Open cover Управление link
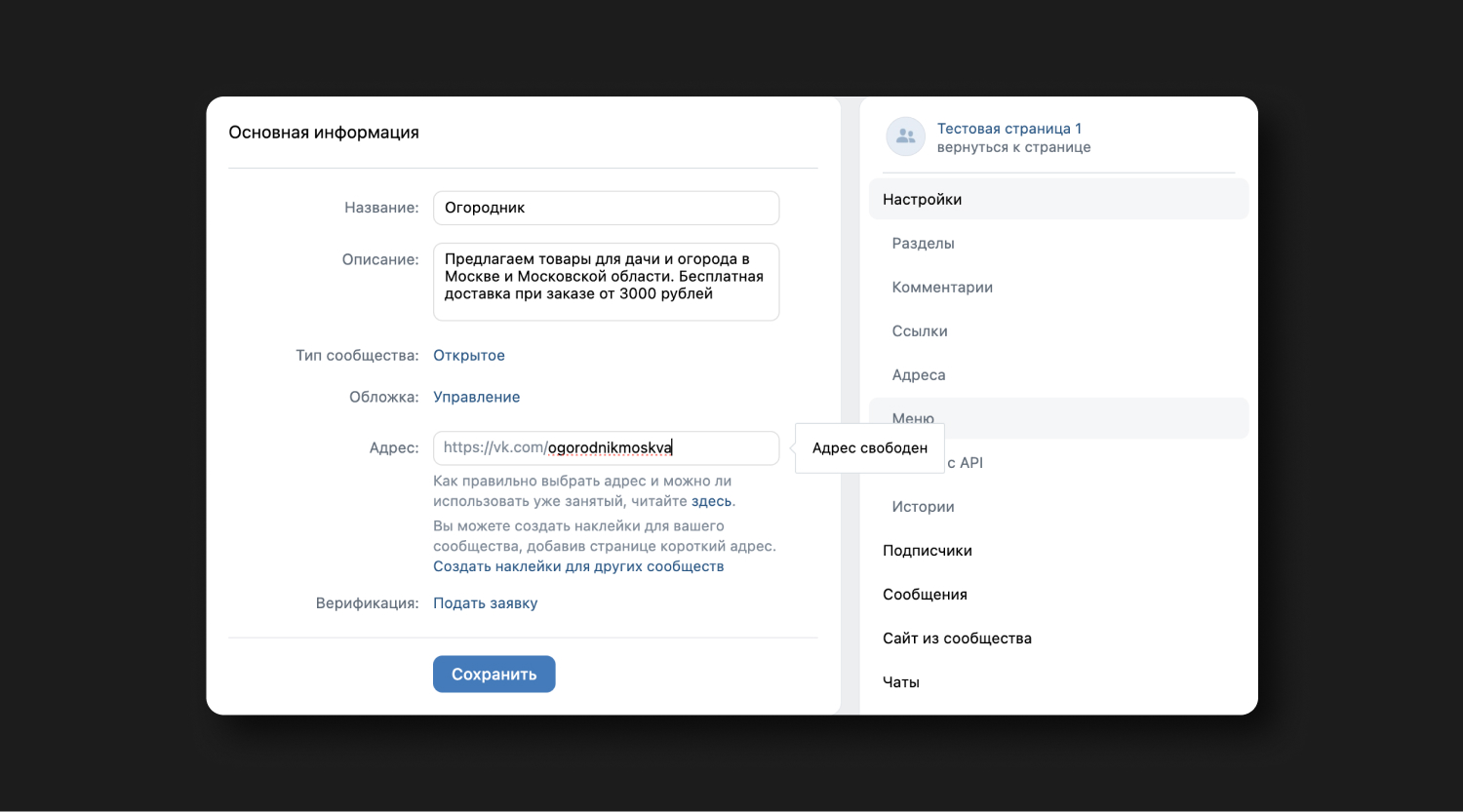 tap(477, 397)
